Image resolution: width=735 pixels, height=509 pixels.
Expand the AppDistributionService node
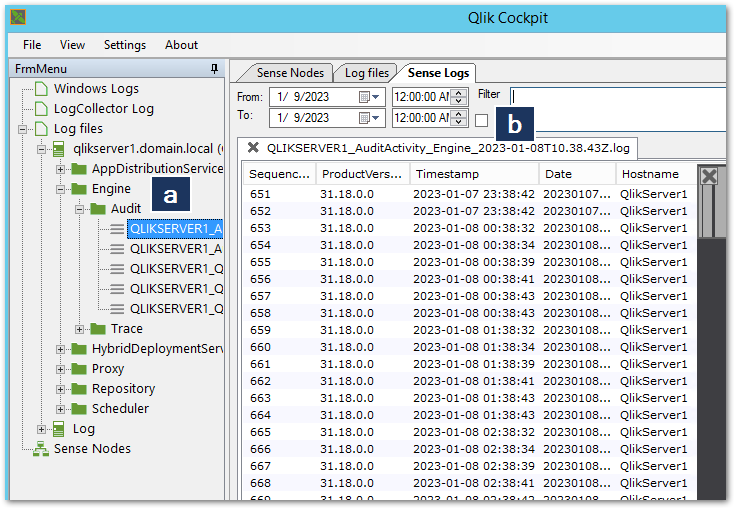(x=60, y=169)
